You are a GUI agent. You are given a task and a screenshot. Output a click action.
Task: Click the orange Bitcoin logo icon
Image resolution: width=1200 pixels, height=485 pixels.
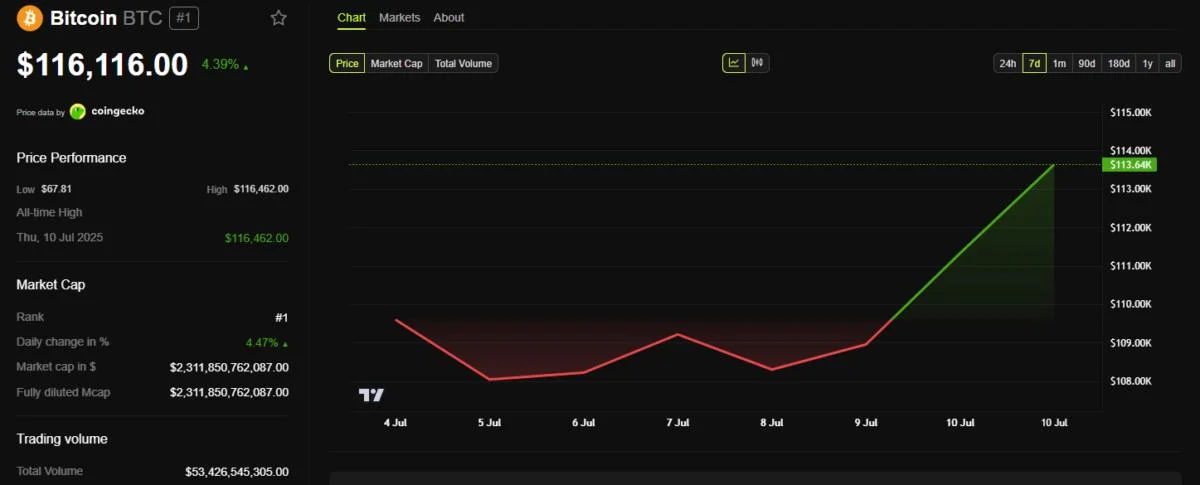coord(30,18)
